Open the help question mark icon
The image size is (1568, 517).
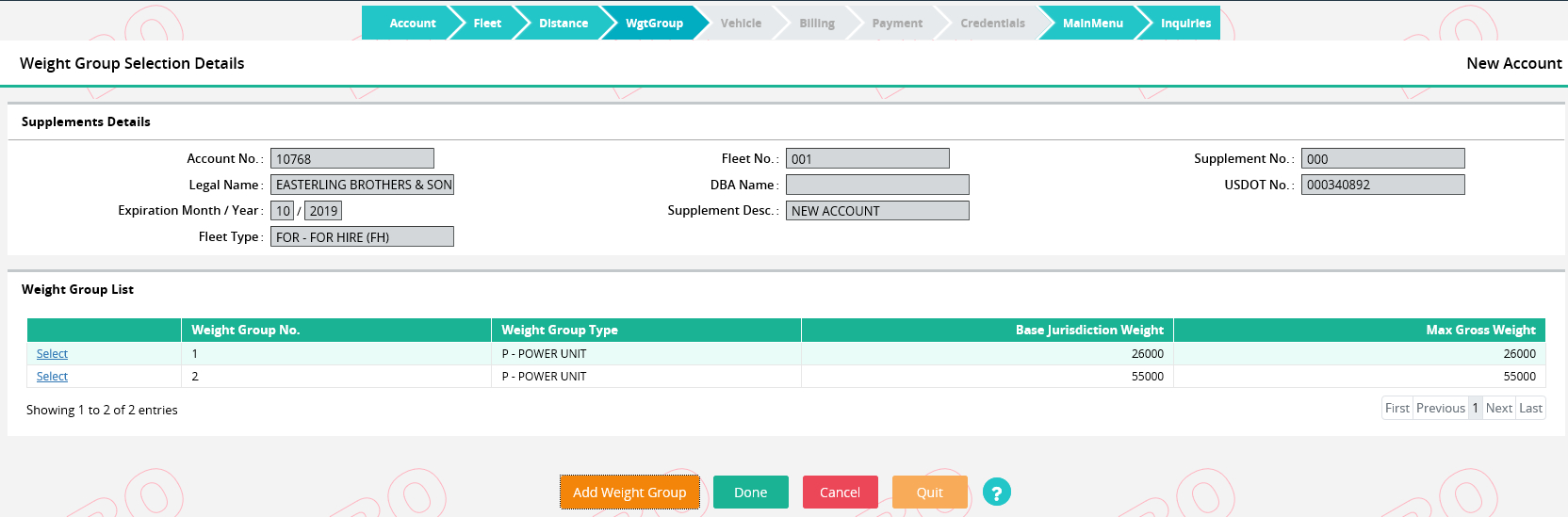tap(996, 492)
